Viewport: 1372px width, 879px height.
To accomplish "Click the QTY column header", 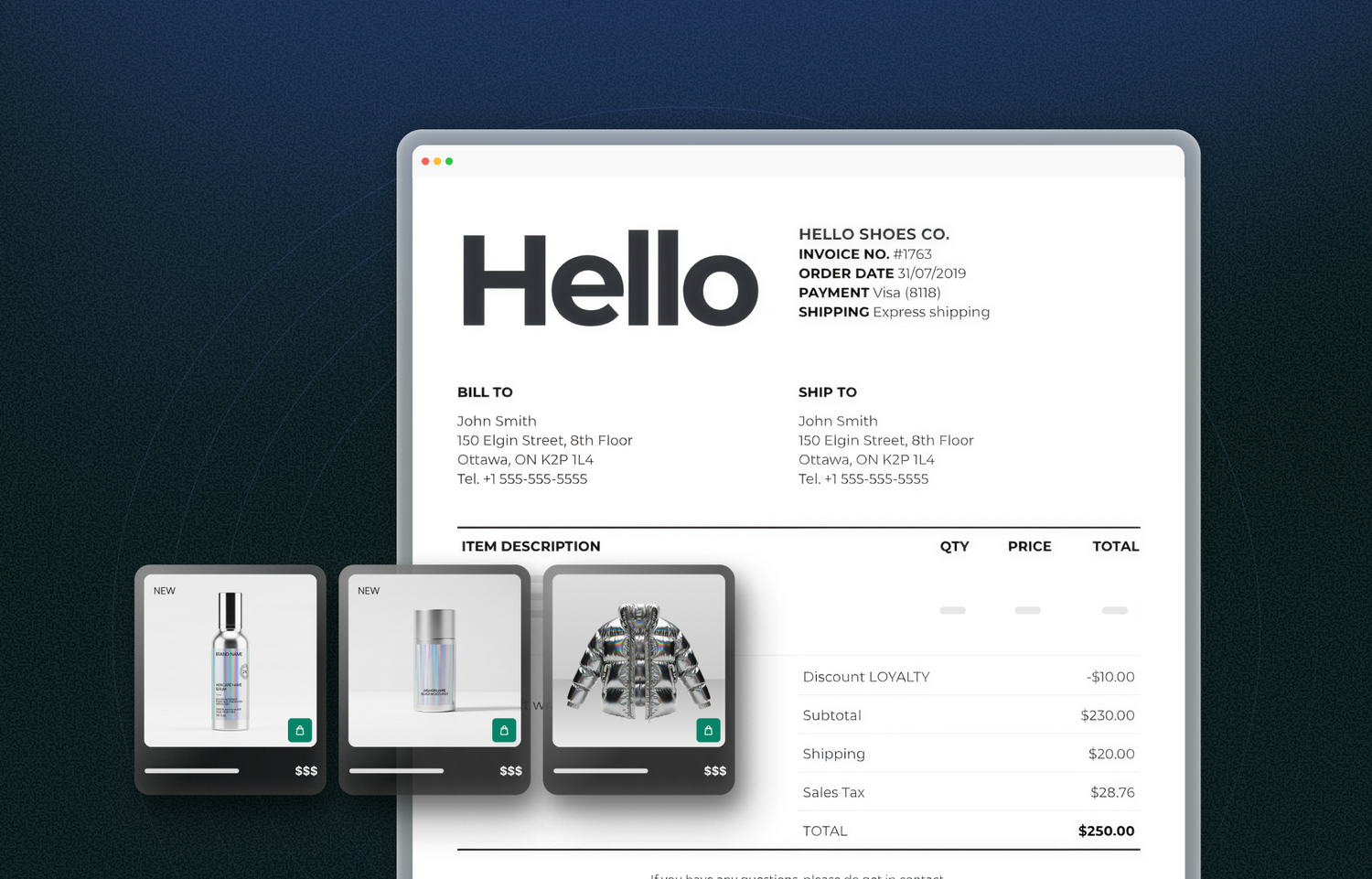I will coord(954,546).
